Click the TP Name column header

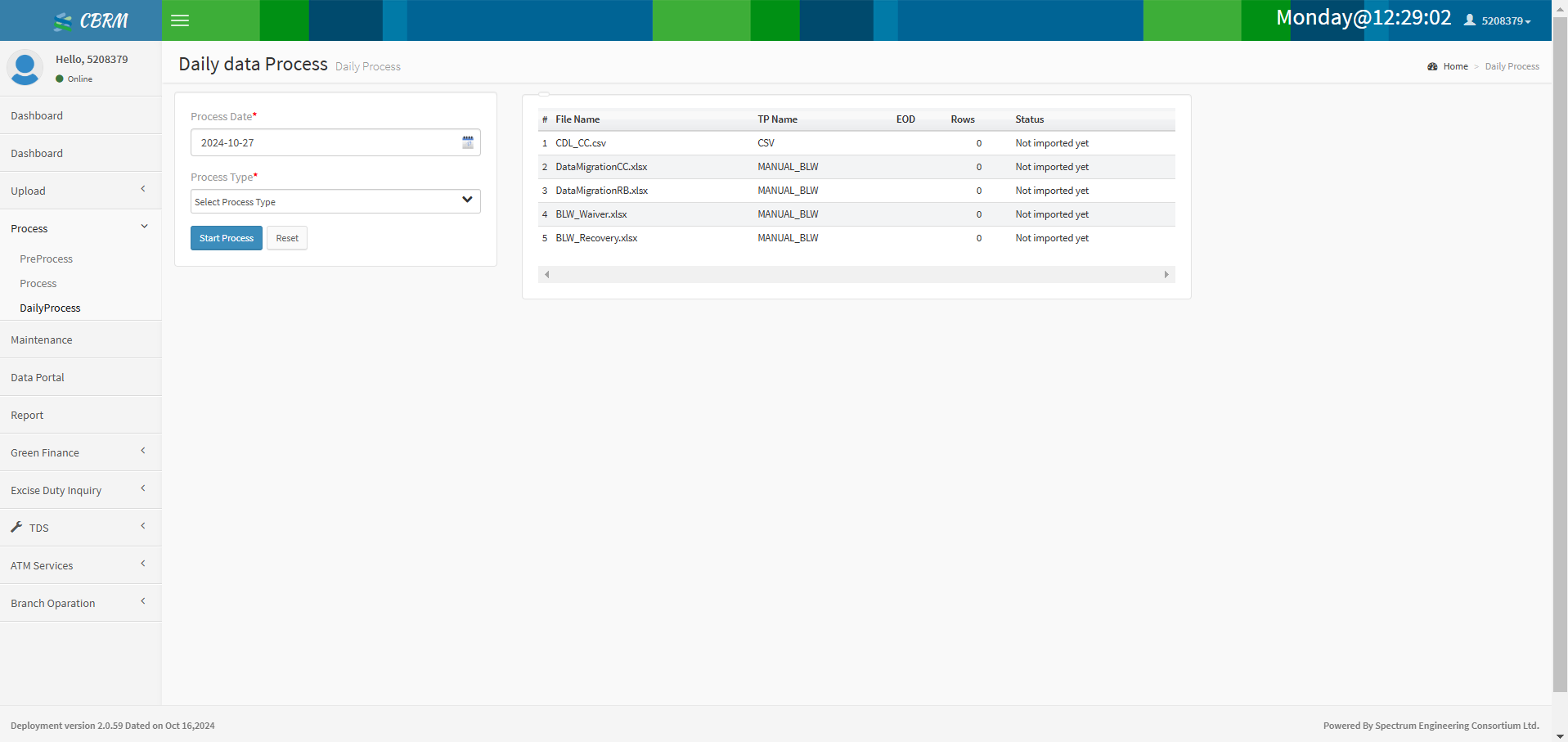pos(777,119)
